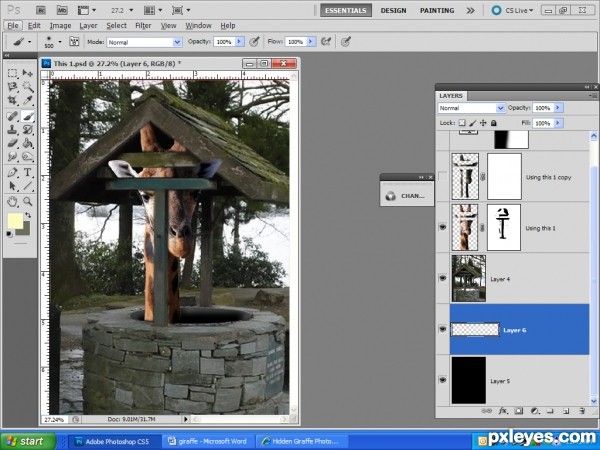Create new adjustment layer icon
Viewport: 600px width, 450px height.
click(535, 411)
